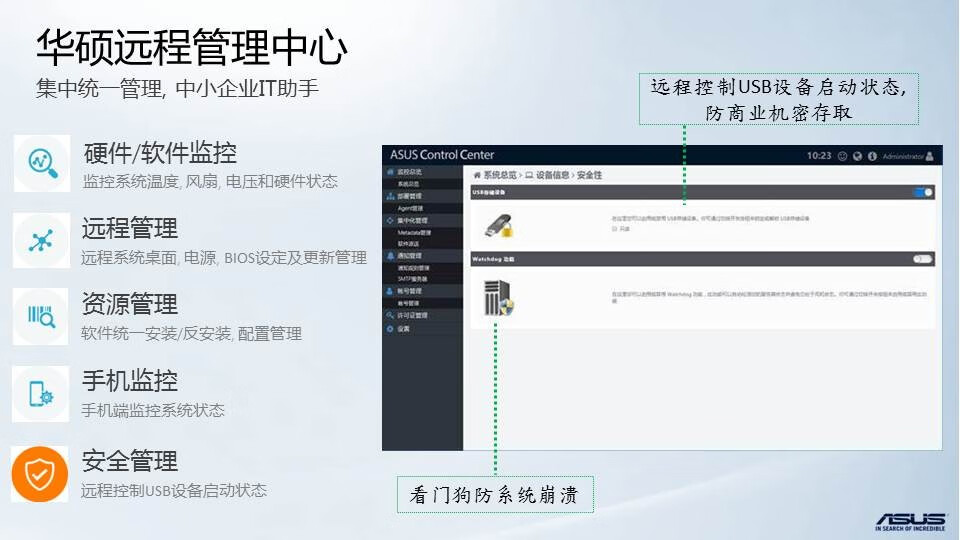
Task: Click the gear icon beside 设置
Action: pyautogui.click(x=390, y=329)
